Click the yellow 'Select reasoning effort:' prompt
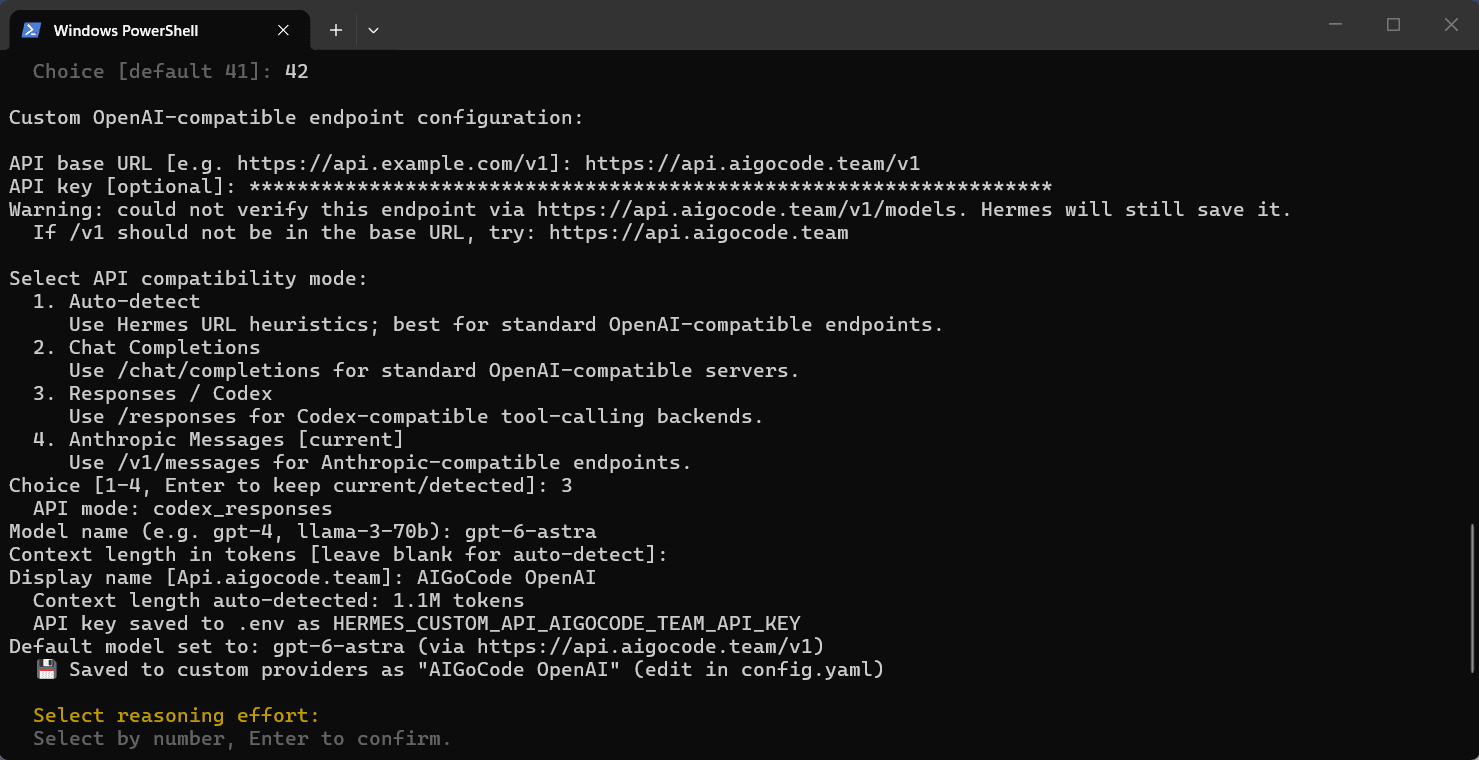Viewport: 1479px width, 760px height. click(x=176, y=715)
